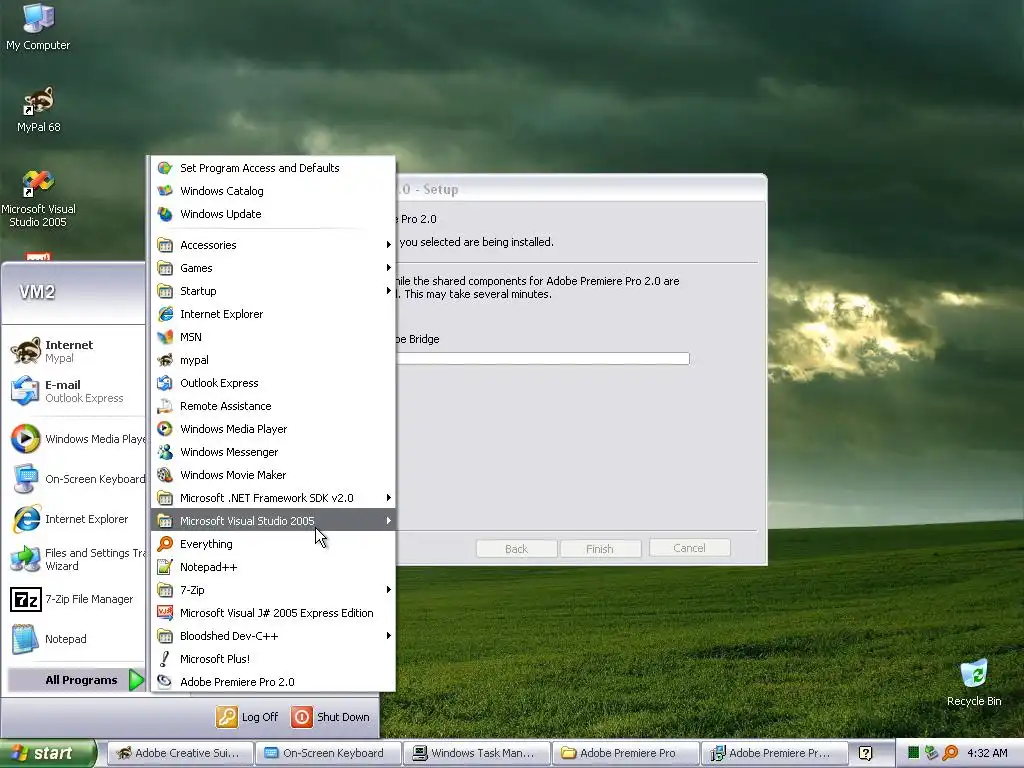Switch to On-Screen Keyboard taskbar button

tap(327, 753)
